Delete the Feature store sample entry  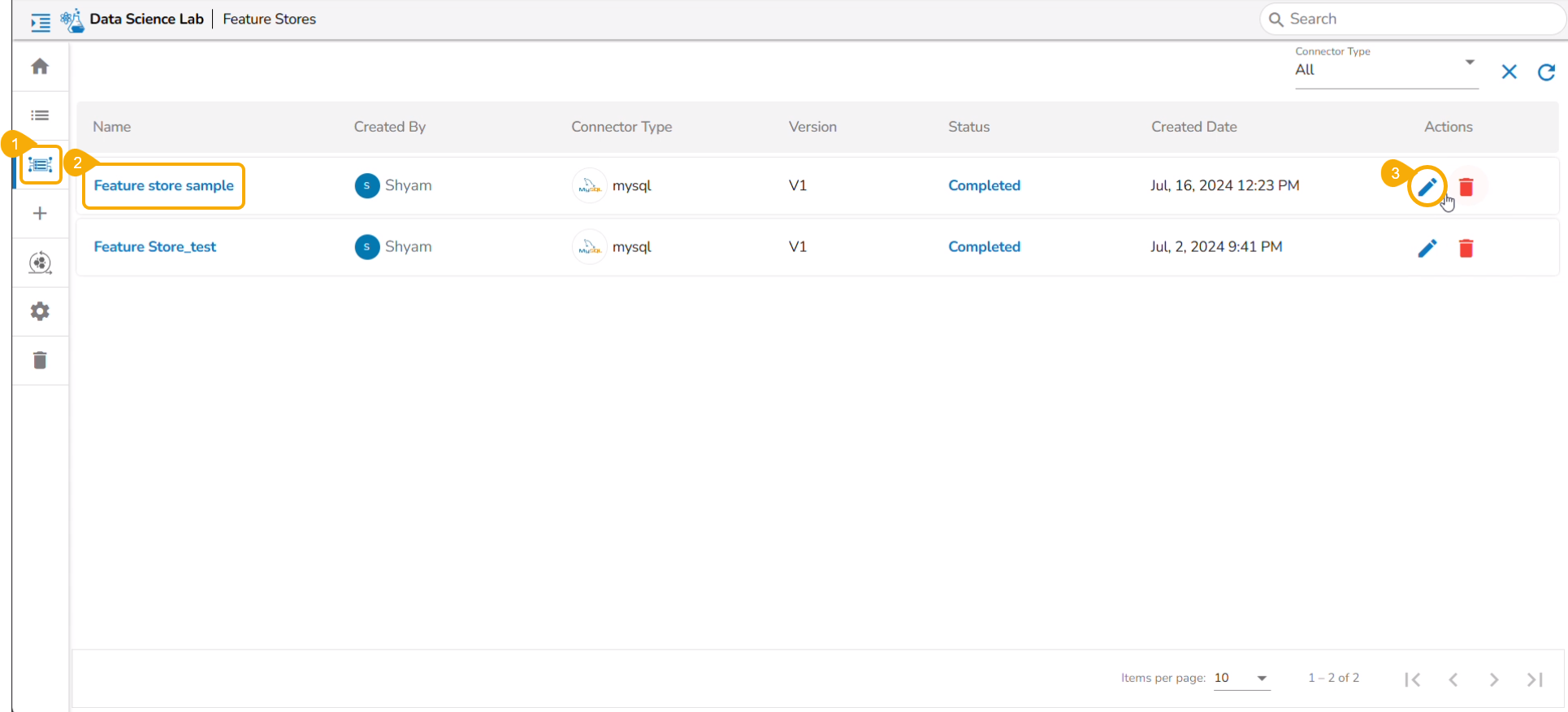1466,187
